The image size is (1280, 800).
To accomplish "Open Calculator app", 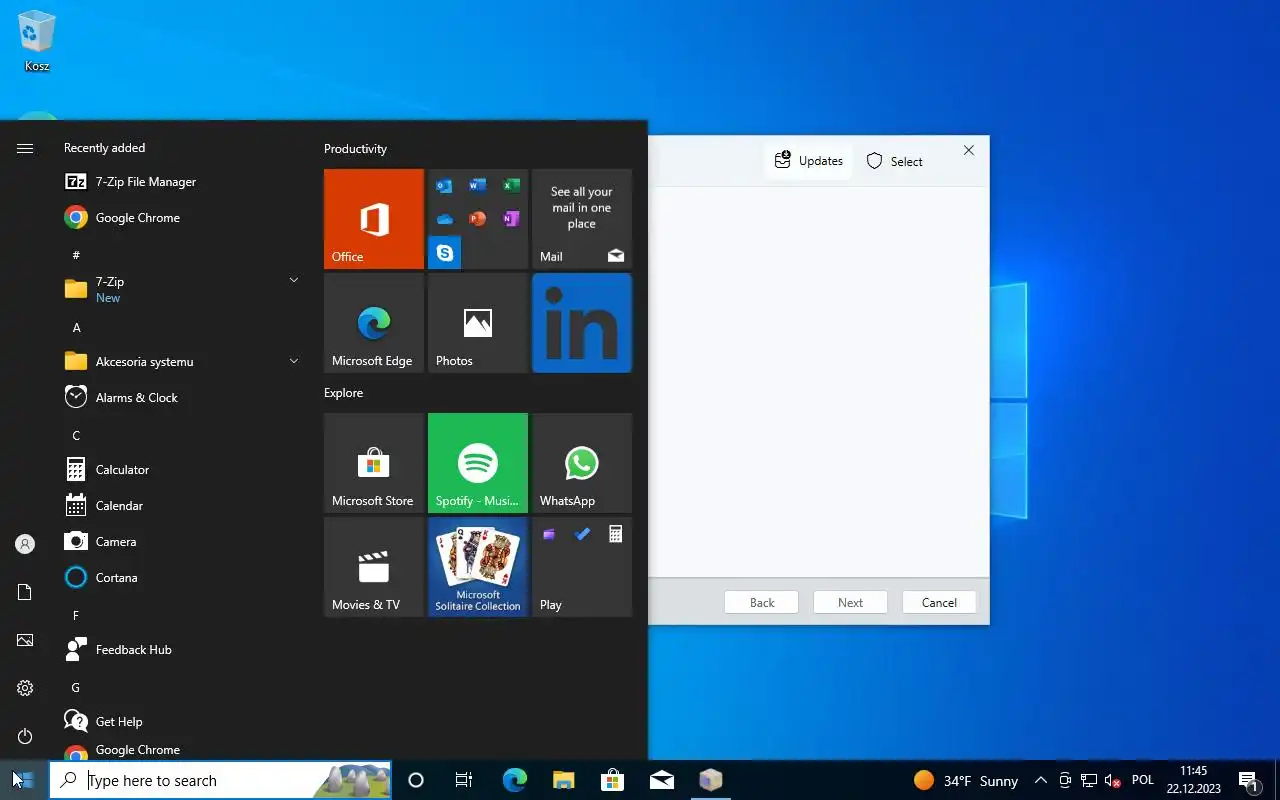I will pyautogui.click(x=182, y=470).
